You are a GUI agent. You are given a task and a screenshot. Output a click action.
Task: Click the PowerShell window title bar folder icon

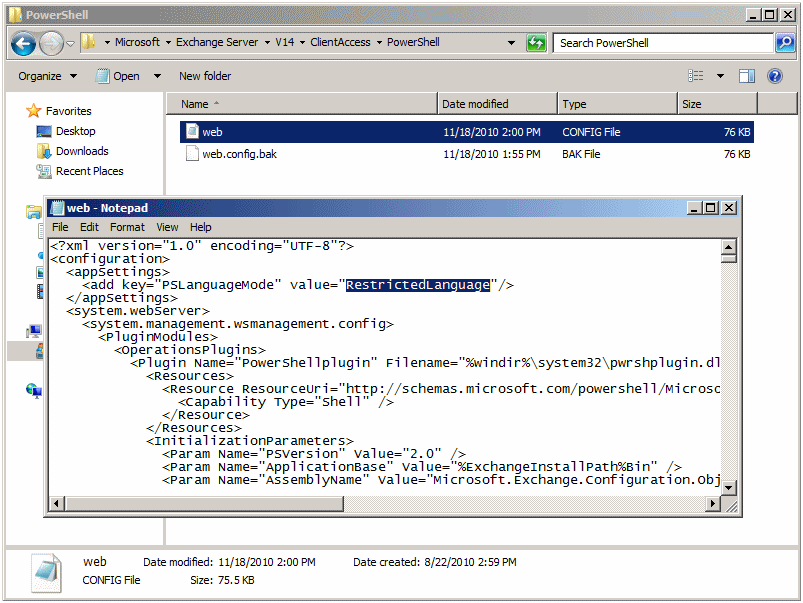pos(16,14)
